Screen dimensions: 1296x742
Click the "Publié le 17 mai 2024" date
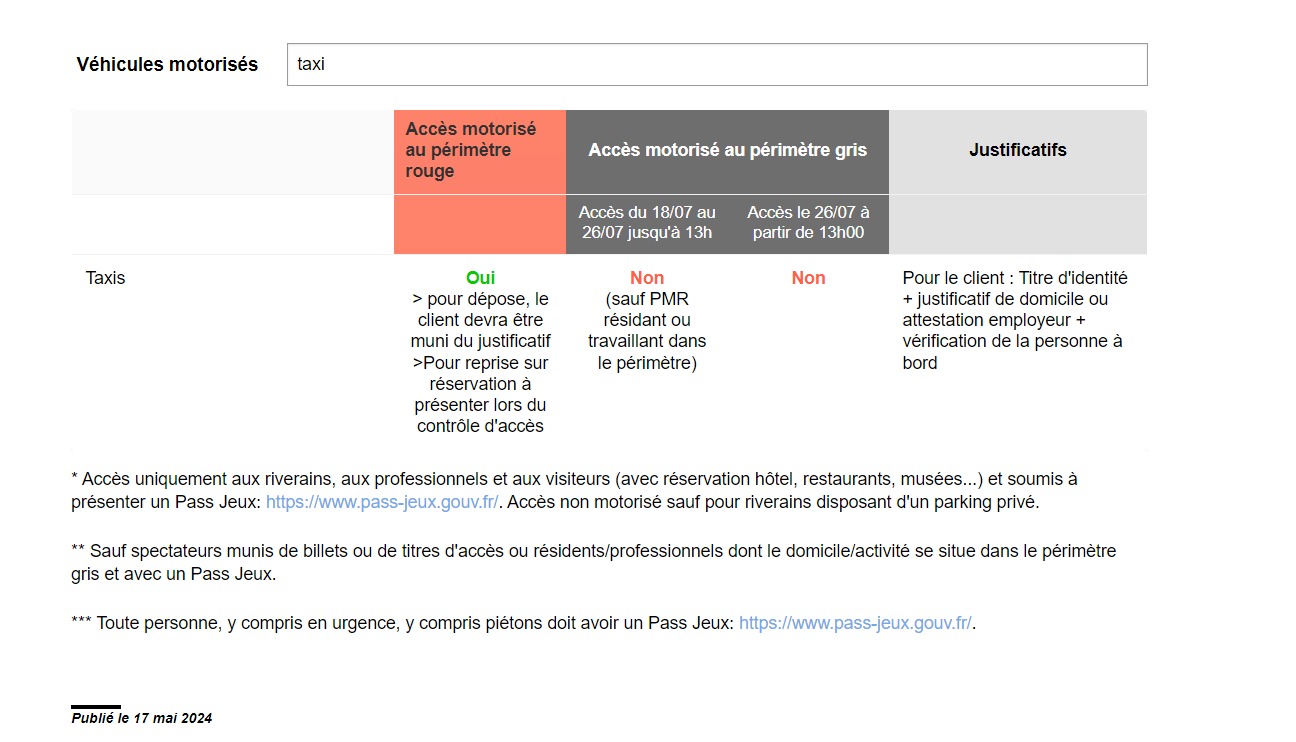tap(141, 718)
